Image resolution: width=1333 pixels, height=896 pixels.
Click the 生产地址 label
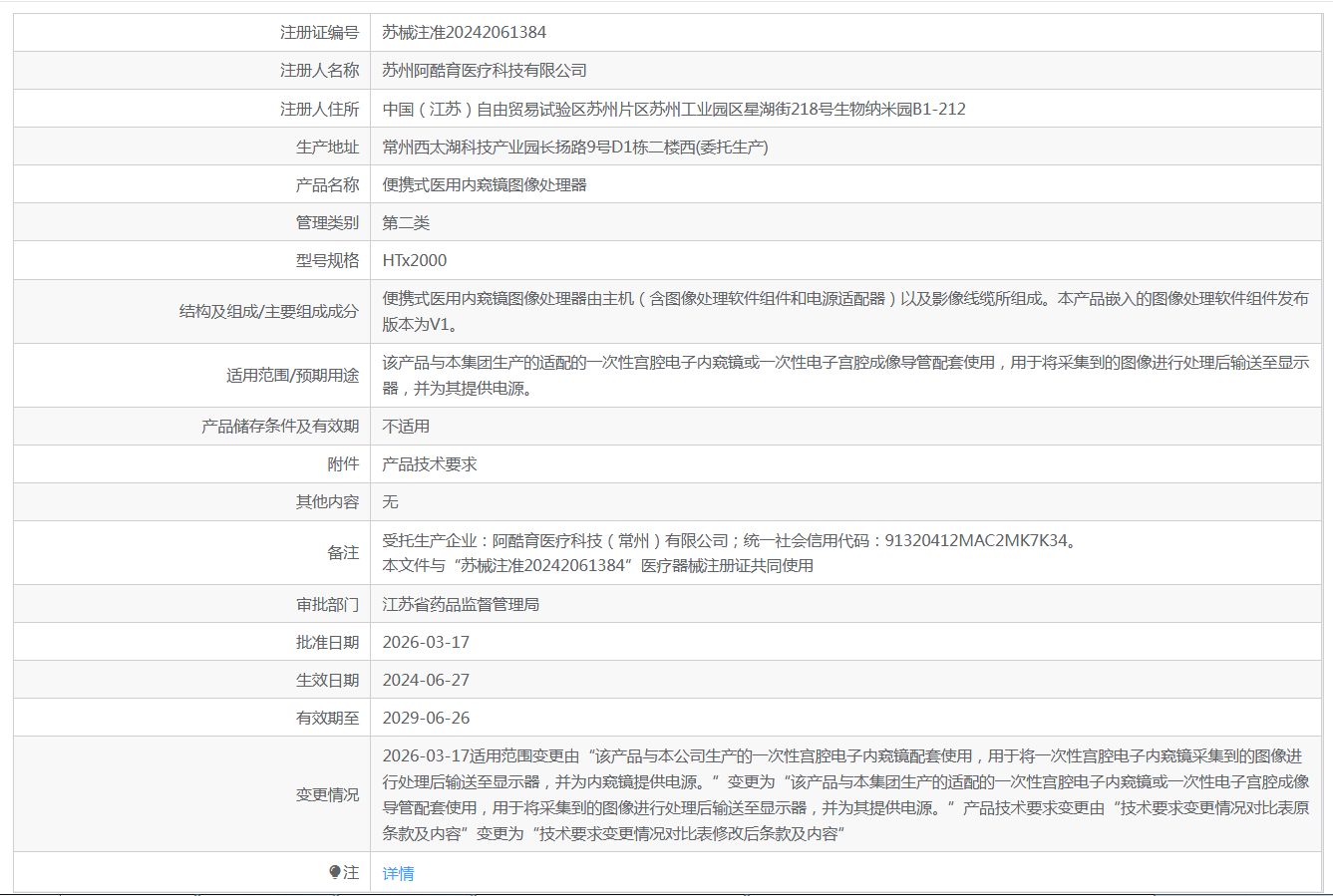(327, 147)
